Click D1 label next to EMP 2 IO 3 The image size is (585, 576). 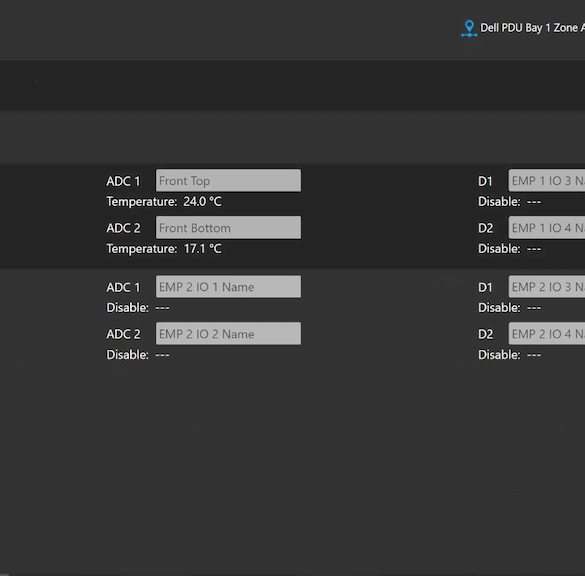pyautogui.click(x=485, y=287)
